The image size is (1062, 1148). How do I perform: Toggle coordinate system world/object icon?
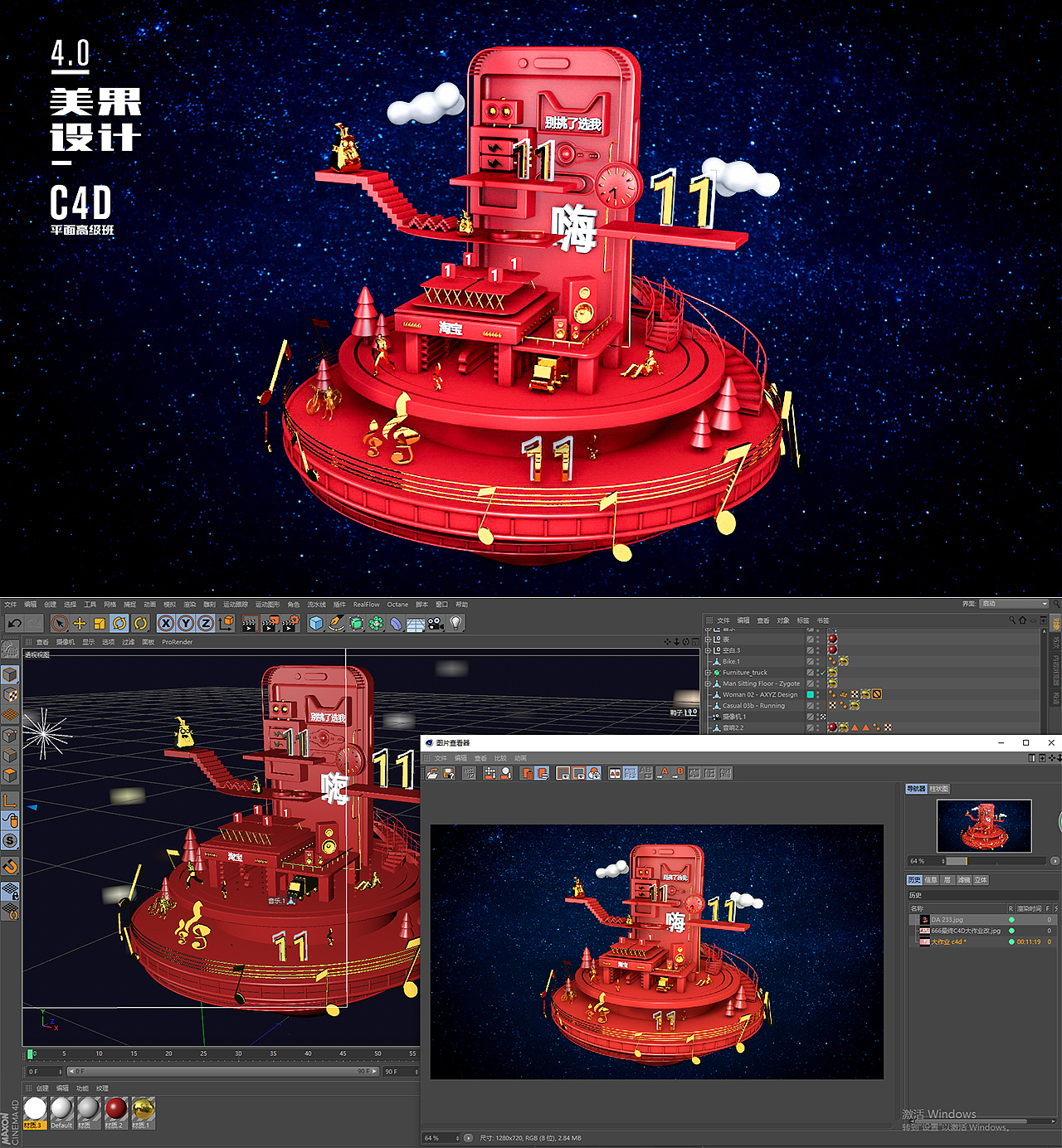point(226,623)
